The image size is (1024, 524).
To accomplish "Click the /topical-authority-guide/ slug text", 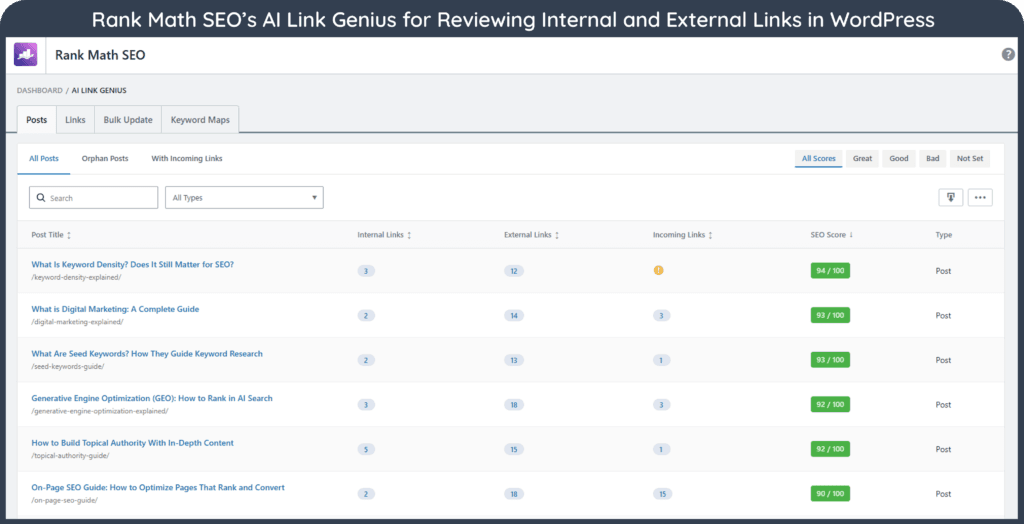I will coord(71,455).
